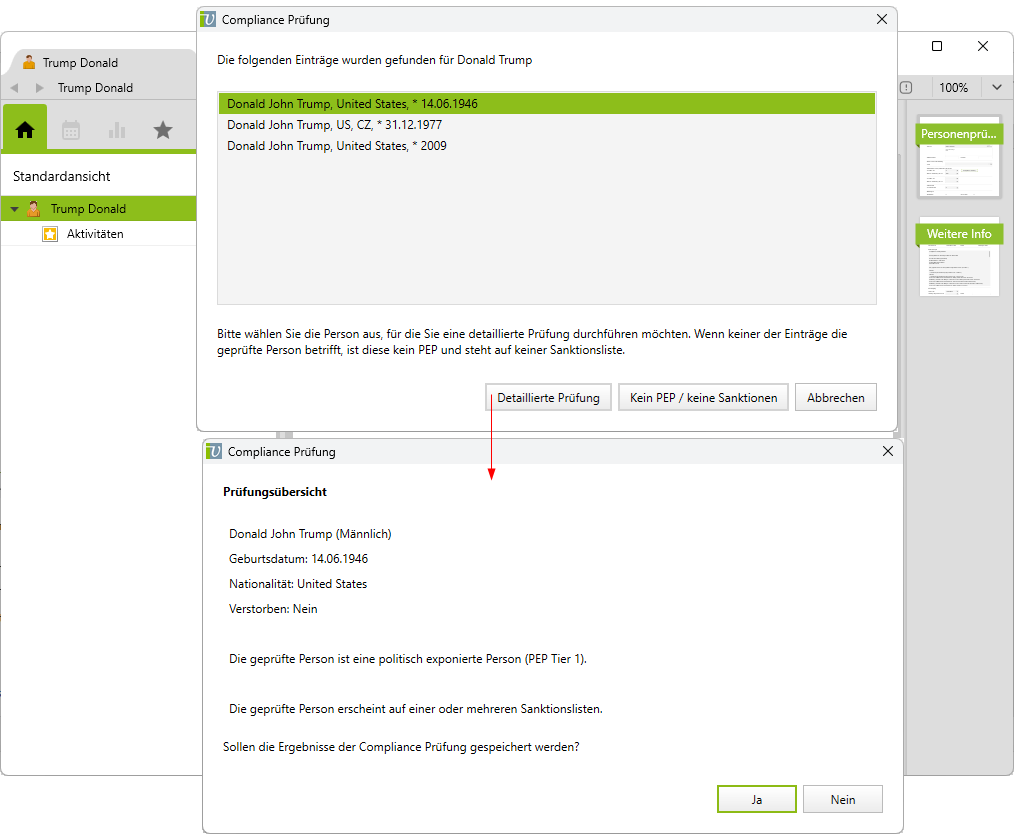The image size is (1014, 838).
Task: Click the Sanktionslisten statement
Action: (x=416, y=709)
